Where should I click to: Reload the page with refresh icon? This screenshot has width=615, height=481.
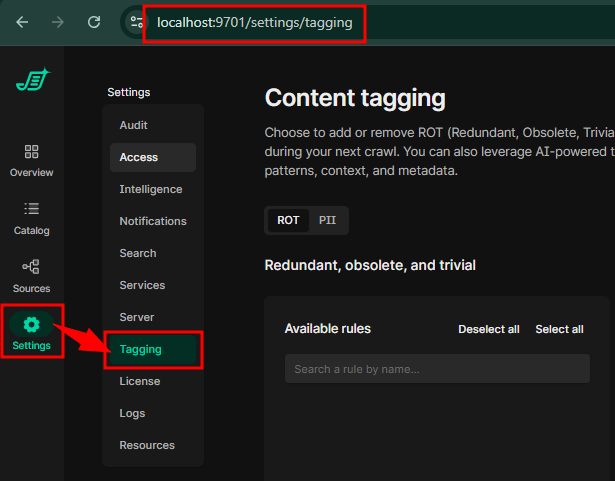94,21
